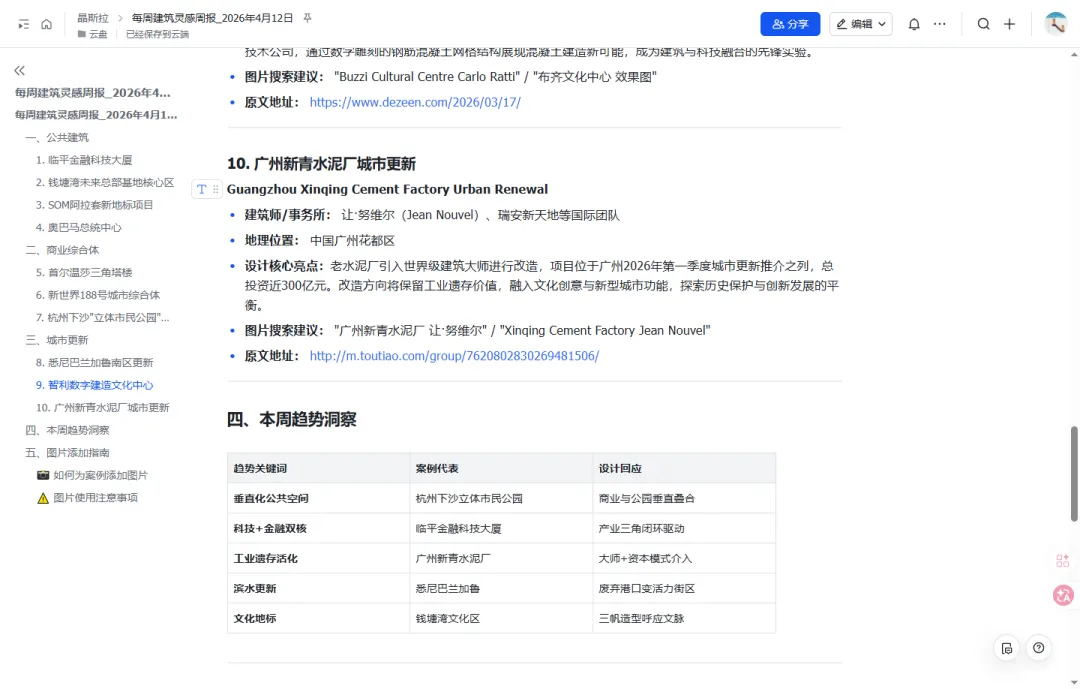The width and height of the screenshot is (1080, 689).
Task: Open user avatar profile
Action: [x=1055, y=23]
